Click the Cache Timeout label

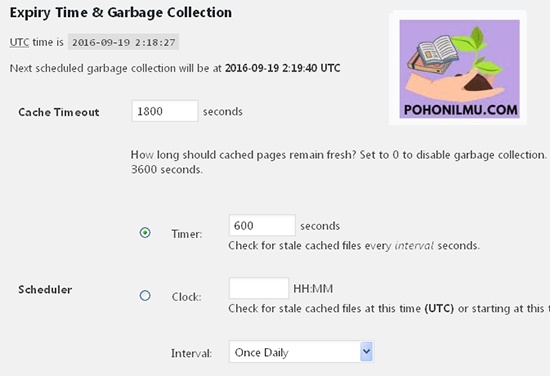coord(59,112)
